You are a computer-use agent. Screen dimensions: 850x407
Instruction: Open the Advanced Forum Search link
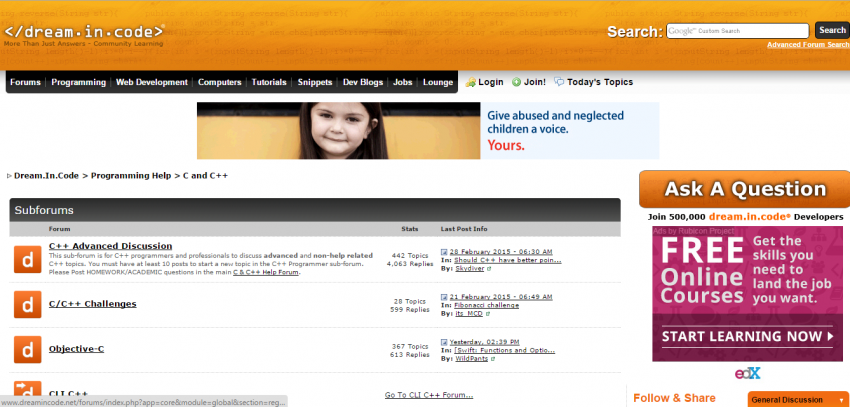[807, 45]
